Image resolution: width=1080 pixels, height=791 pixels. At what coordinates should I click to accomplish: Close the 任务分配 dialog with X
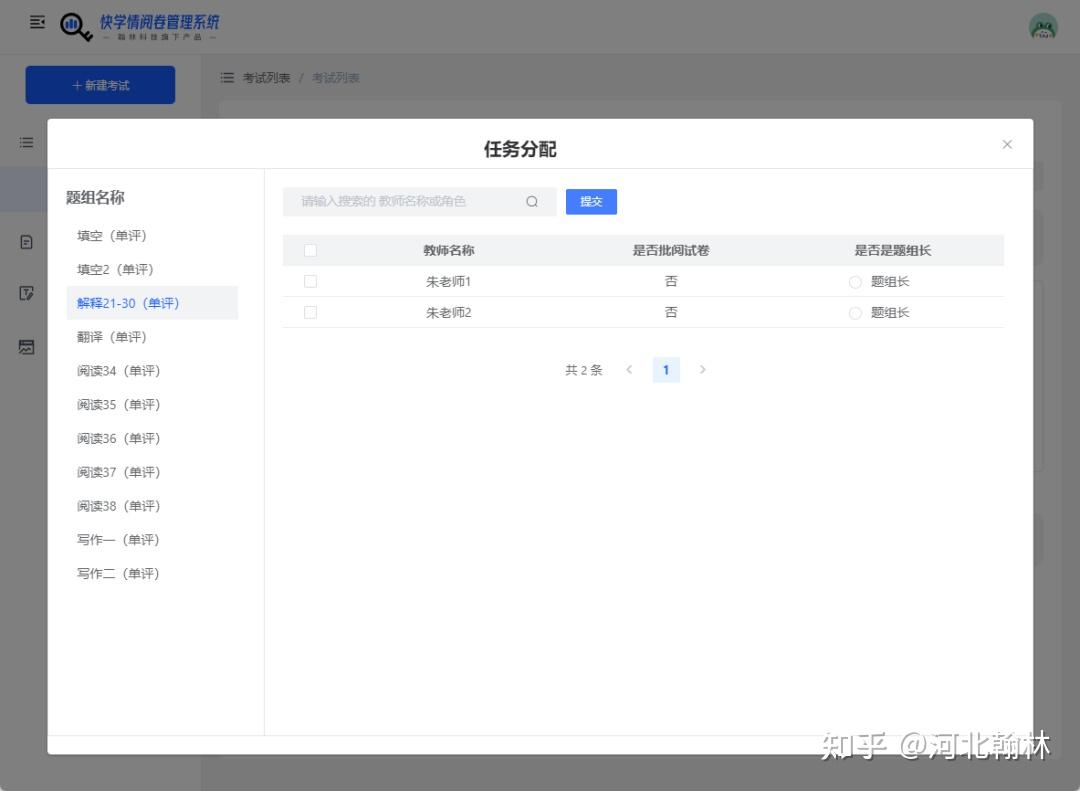[1007, 145]
